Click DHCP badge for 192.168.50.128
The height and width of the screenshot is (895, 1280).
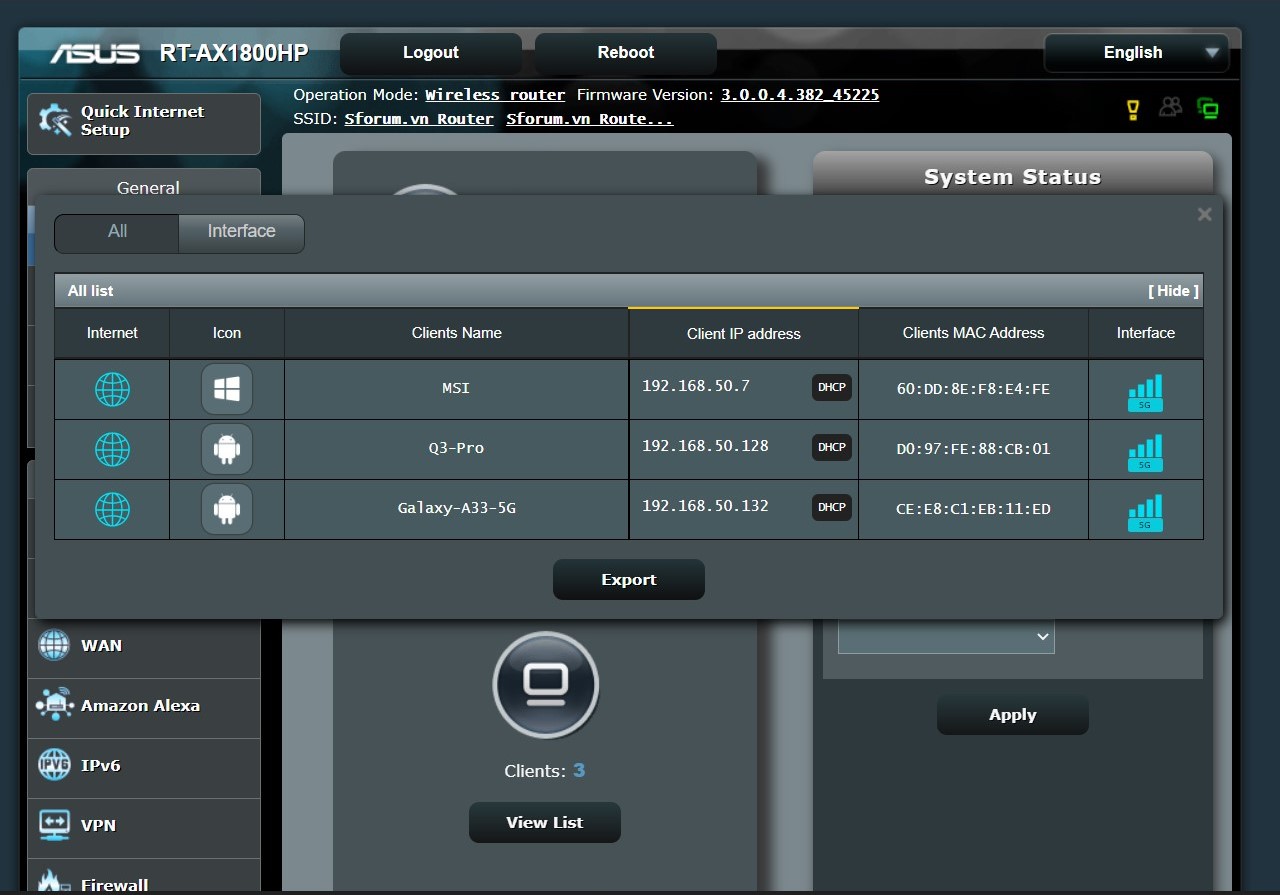click(832, 447)
